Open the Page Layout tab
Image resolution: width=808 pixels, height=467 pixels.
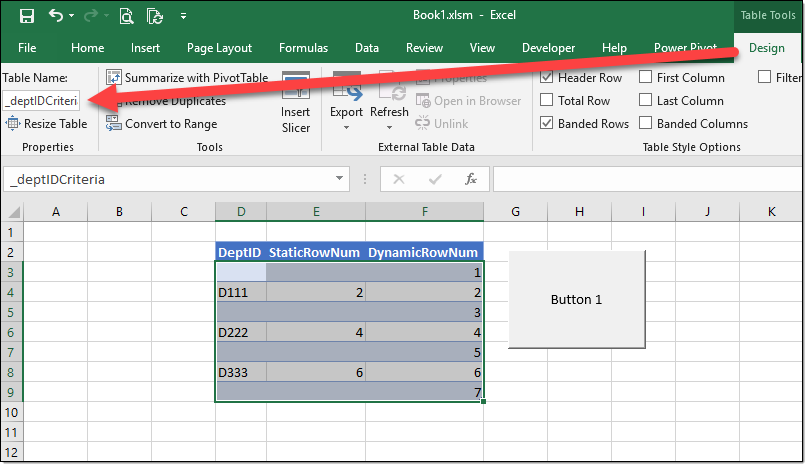[220, 48]
